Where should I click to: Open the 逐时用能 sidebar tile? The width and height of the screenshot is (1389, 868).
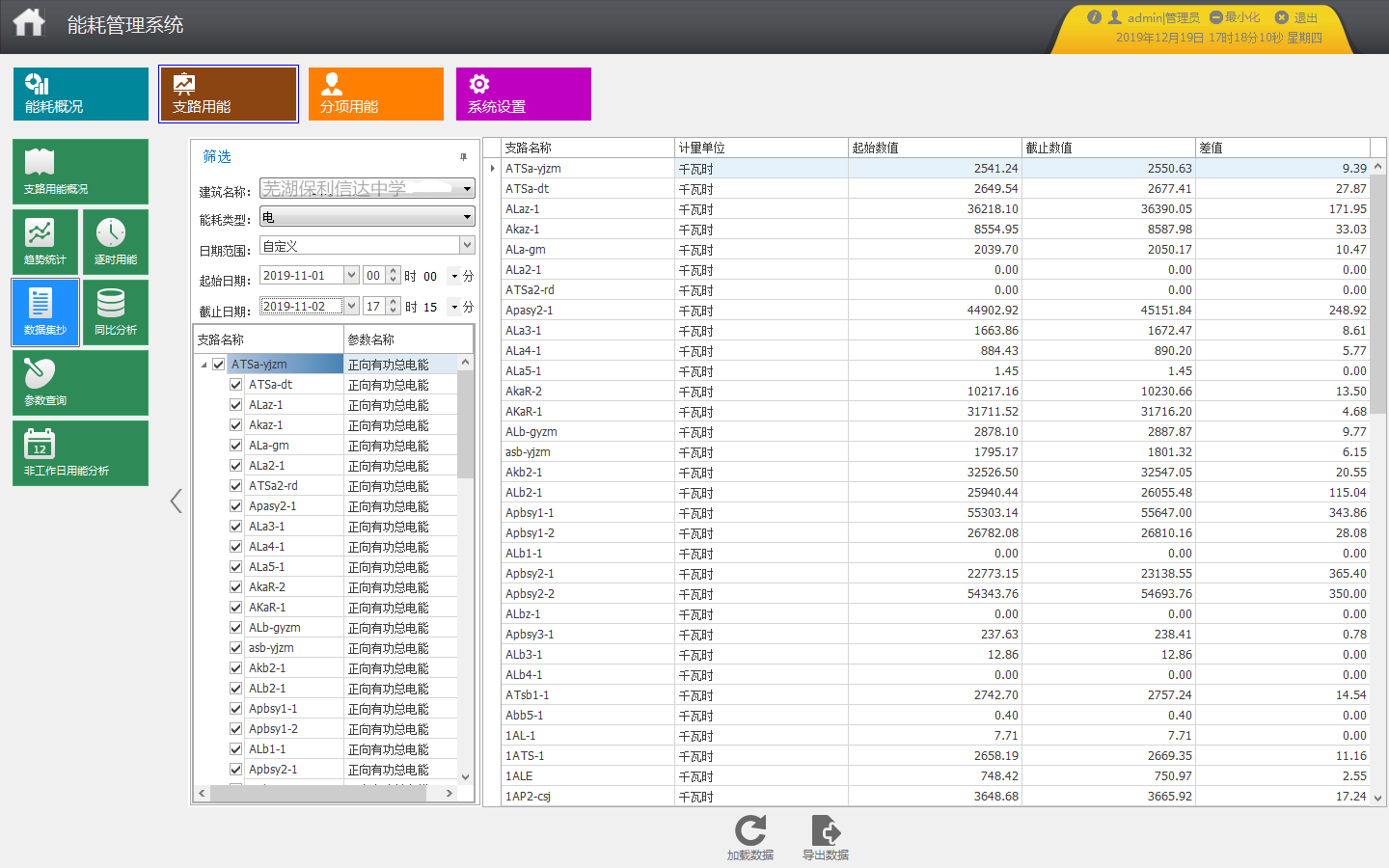coord(116,242)
